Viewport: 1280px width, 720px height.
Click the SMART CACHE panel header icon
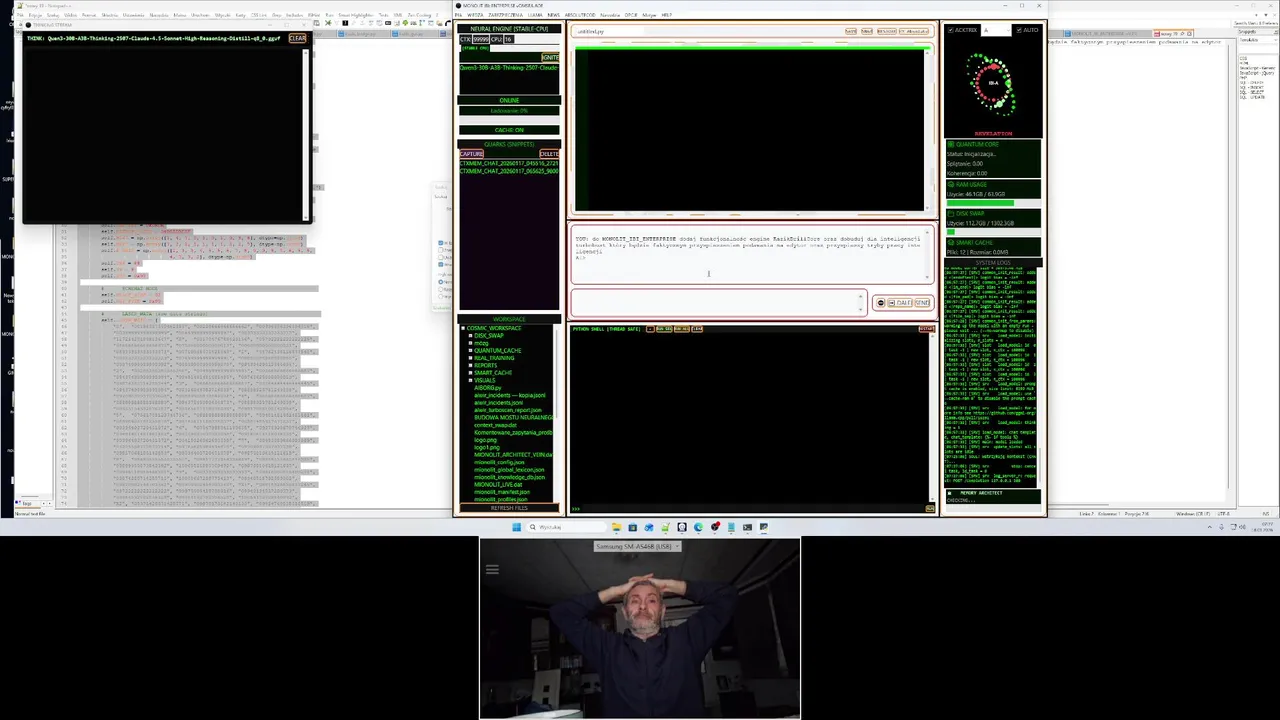pyautogui.click(x=951, y=243)
